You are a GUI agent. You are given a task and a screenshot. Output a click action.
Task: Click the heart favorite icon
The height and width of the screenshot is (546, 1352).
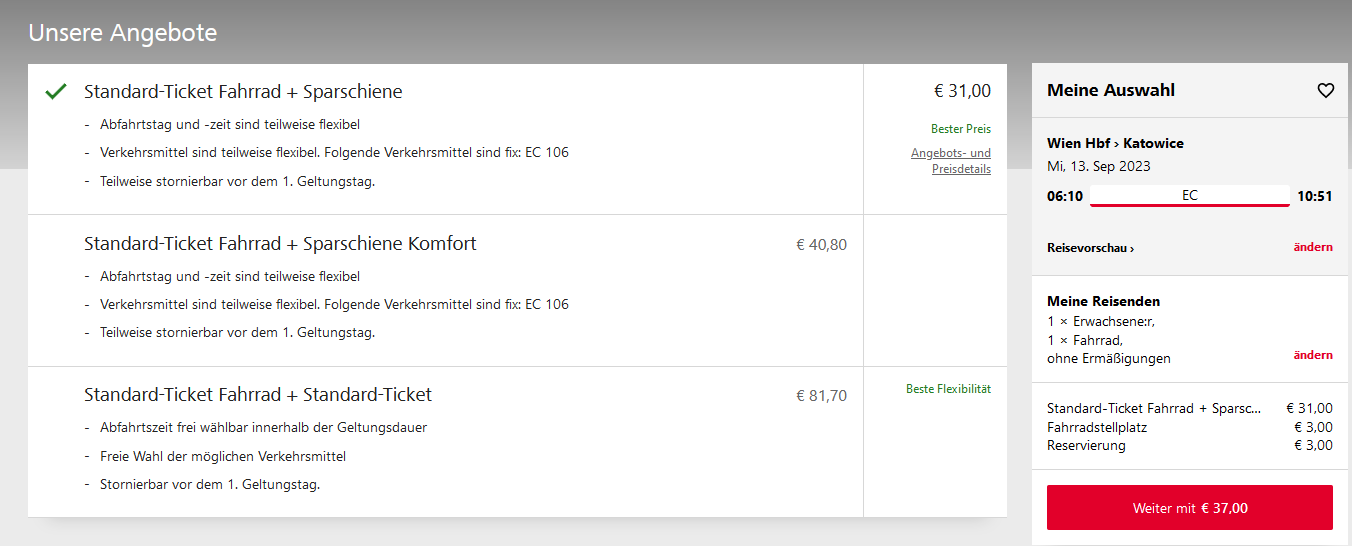click(x=1326, y=91)
